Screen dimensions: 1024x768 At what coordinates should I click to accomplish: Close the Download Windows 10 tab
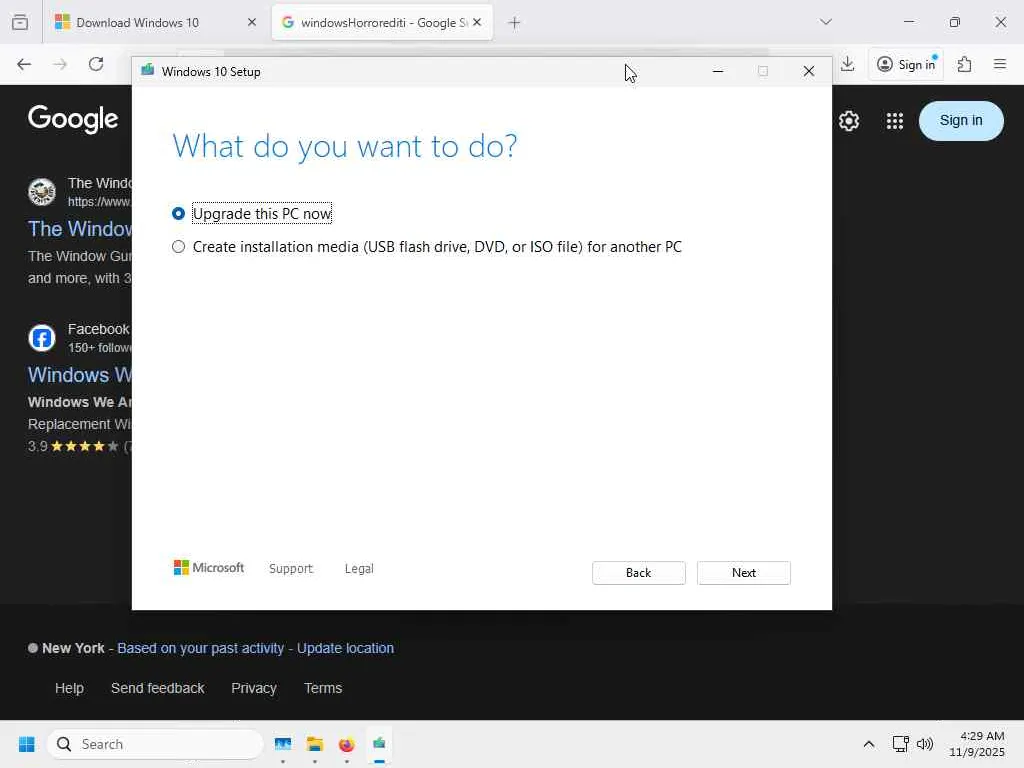(251, 22)
